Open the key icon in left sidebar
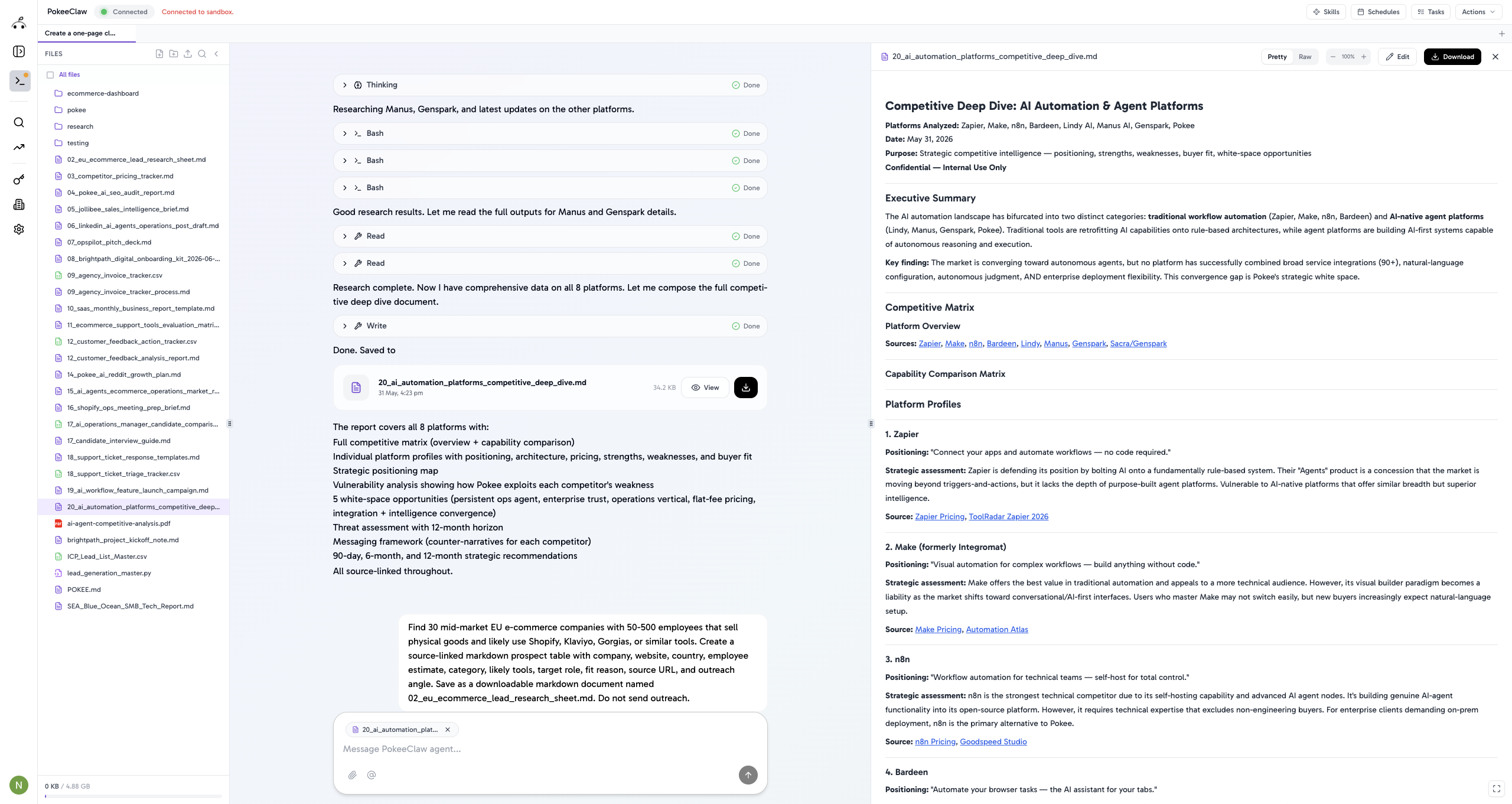The height and width of the screenshot is (804, 1512). [x=19, y=180]
